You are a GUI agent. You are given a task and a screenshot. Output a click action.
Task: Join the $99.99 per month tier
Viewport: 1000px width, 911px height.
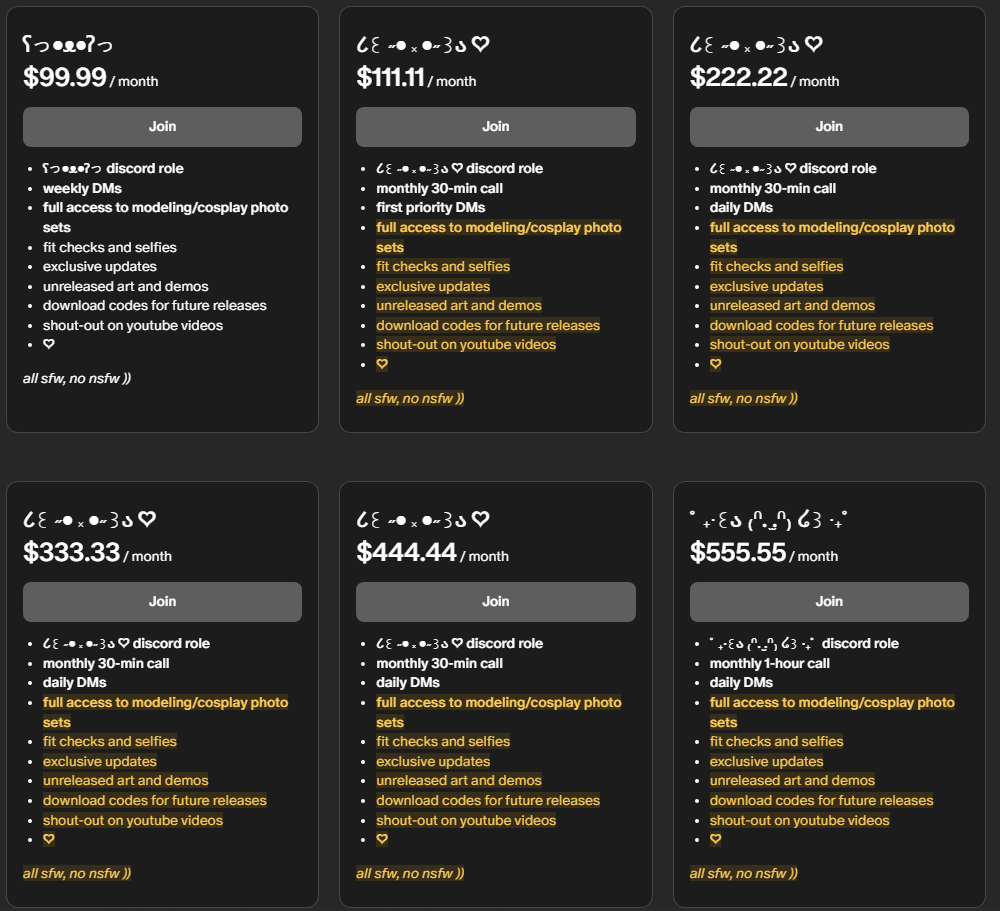tap(162, 126)
